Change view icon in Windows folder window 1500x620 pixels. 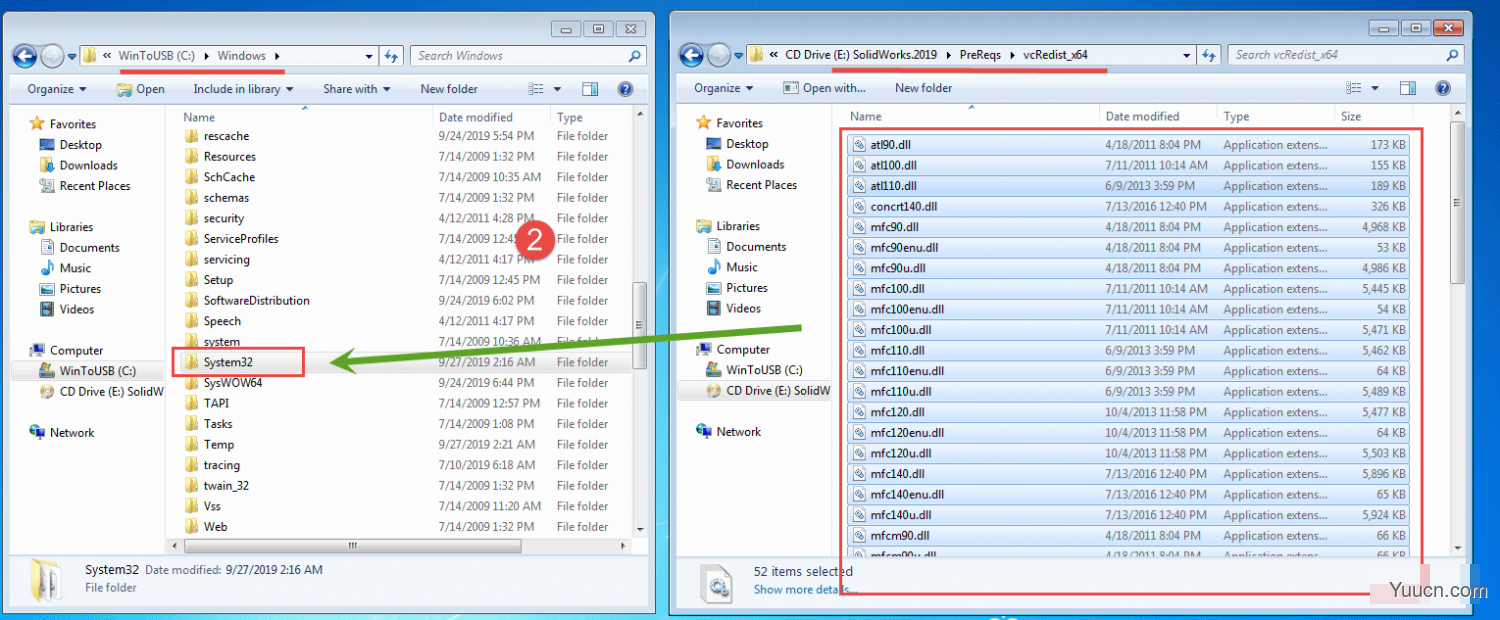536,89
